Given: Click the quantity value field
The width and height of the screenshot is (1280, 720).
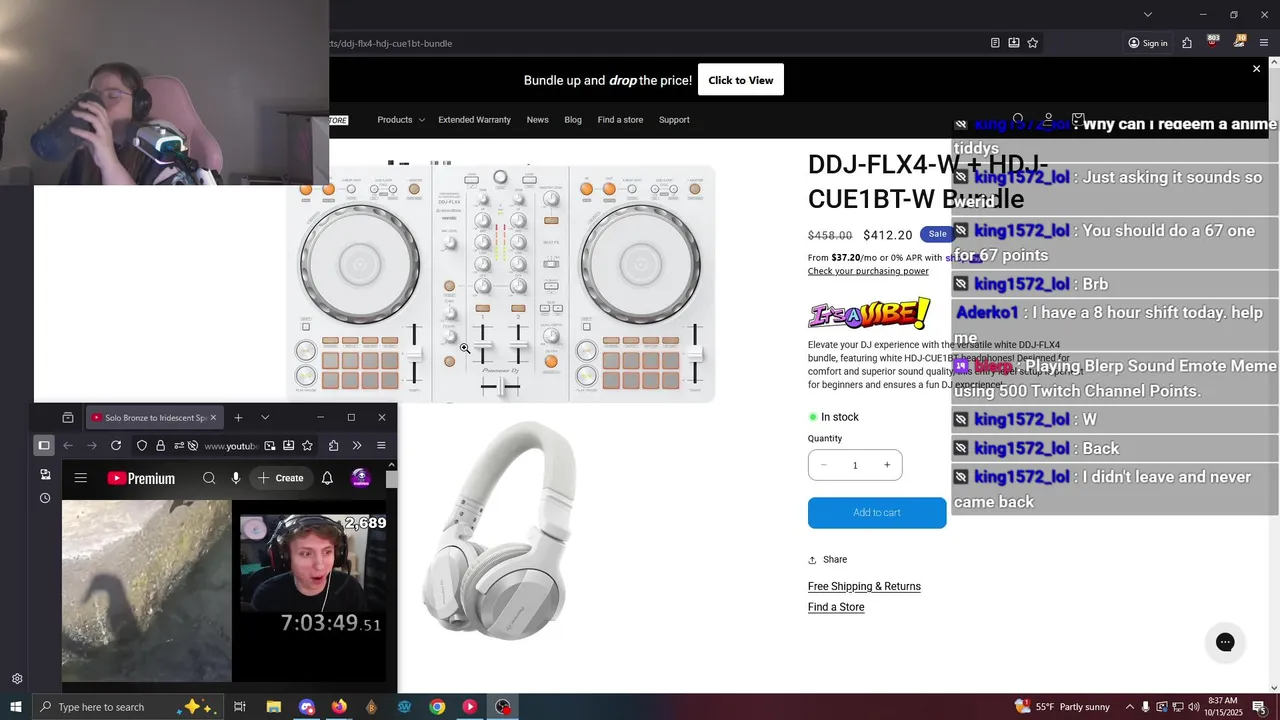Looking at the screenshot, I should (x=855, y=465).
